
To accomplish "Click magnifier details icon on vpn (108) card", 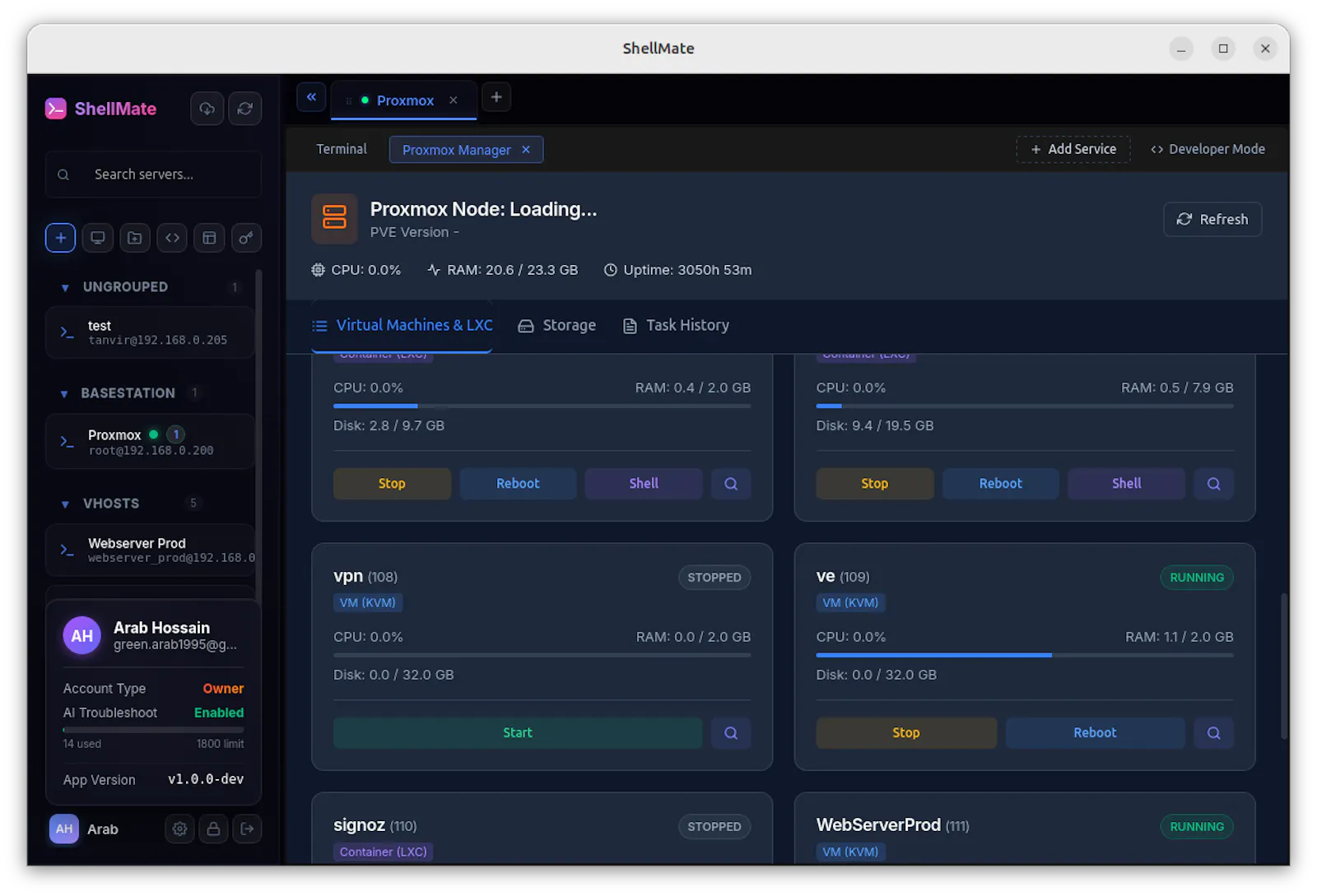I will click(x=731, y=732).
